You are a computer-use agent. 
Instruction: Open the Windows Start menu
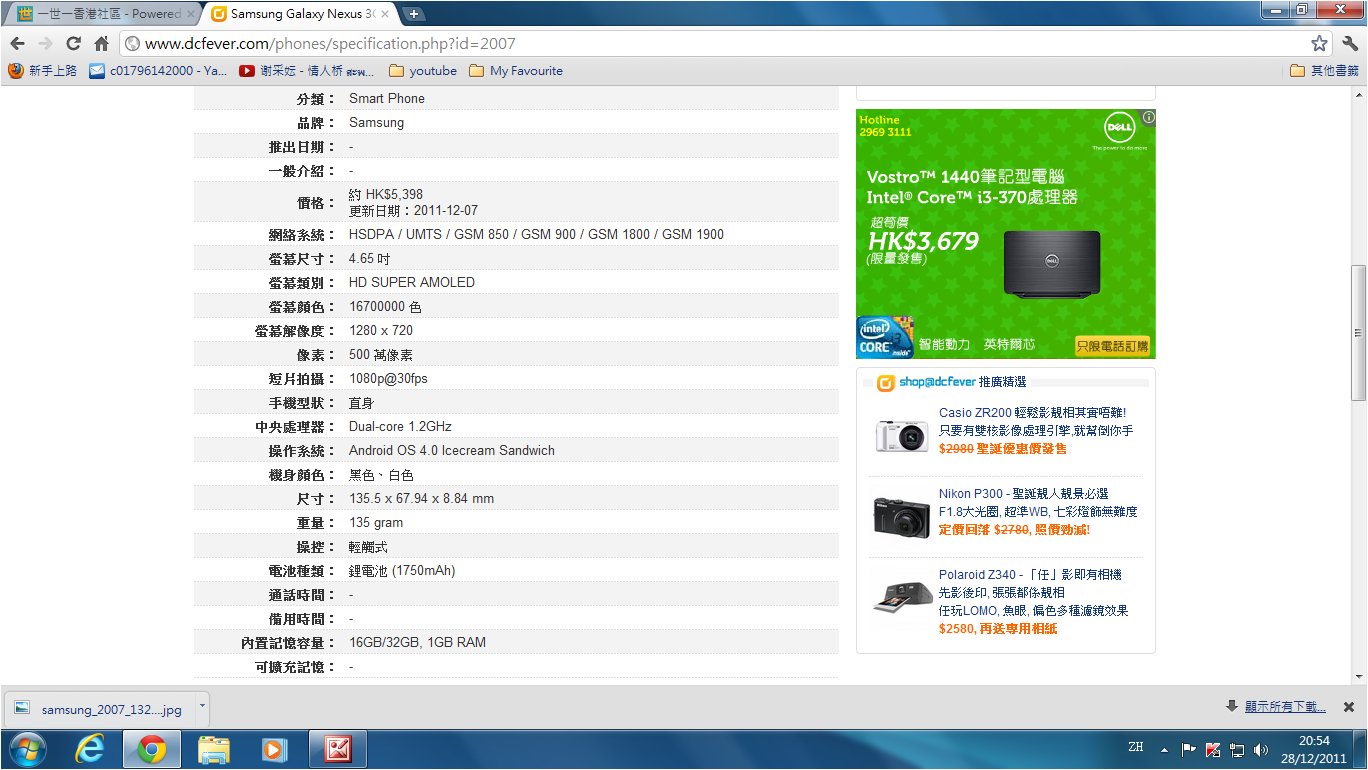pos(27,748)
